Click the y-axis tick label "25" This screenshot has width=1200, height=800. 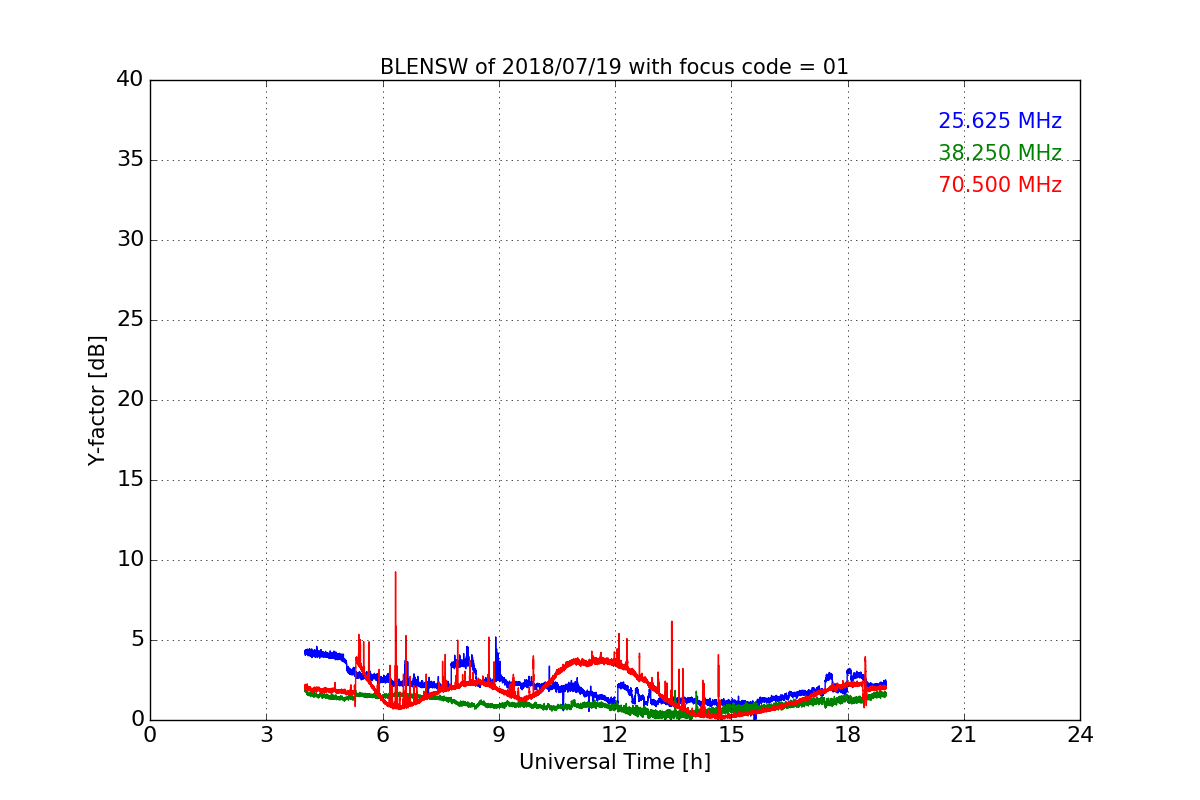130,320
